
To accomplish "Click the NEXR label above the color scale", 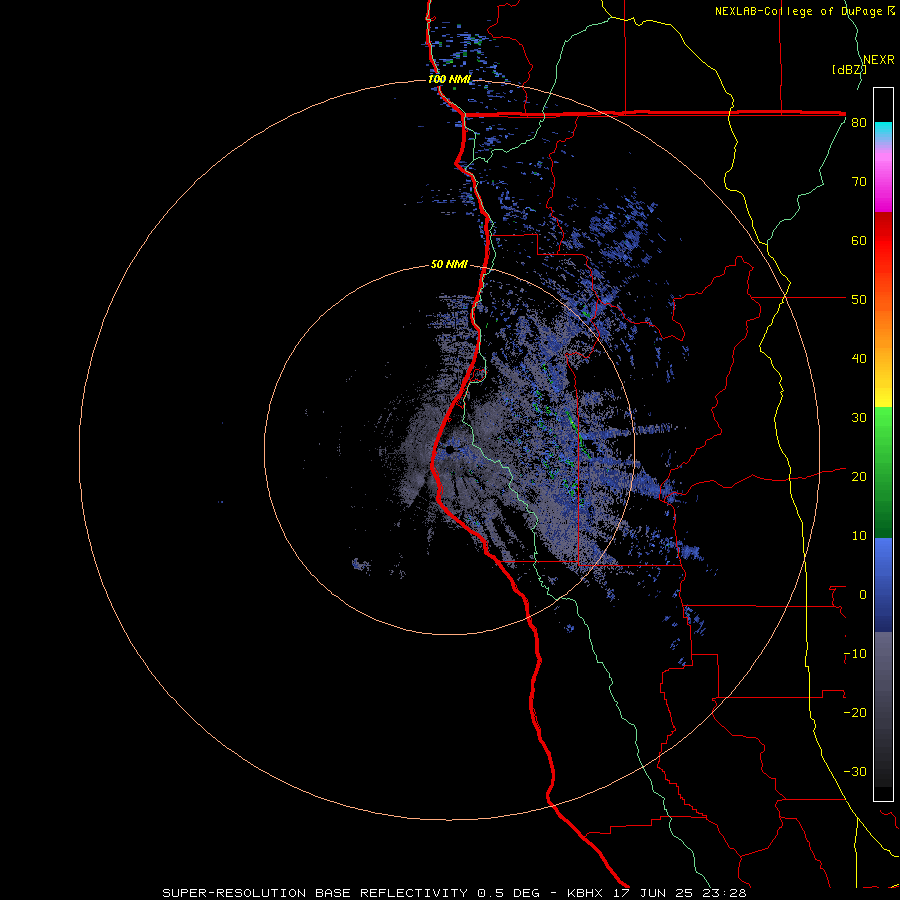I will [x=879, y=60].
